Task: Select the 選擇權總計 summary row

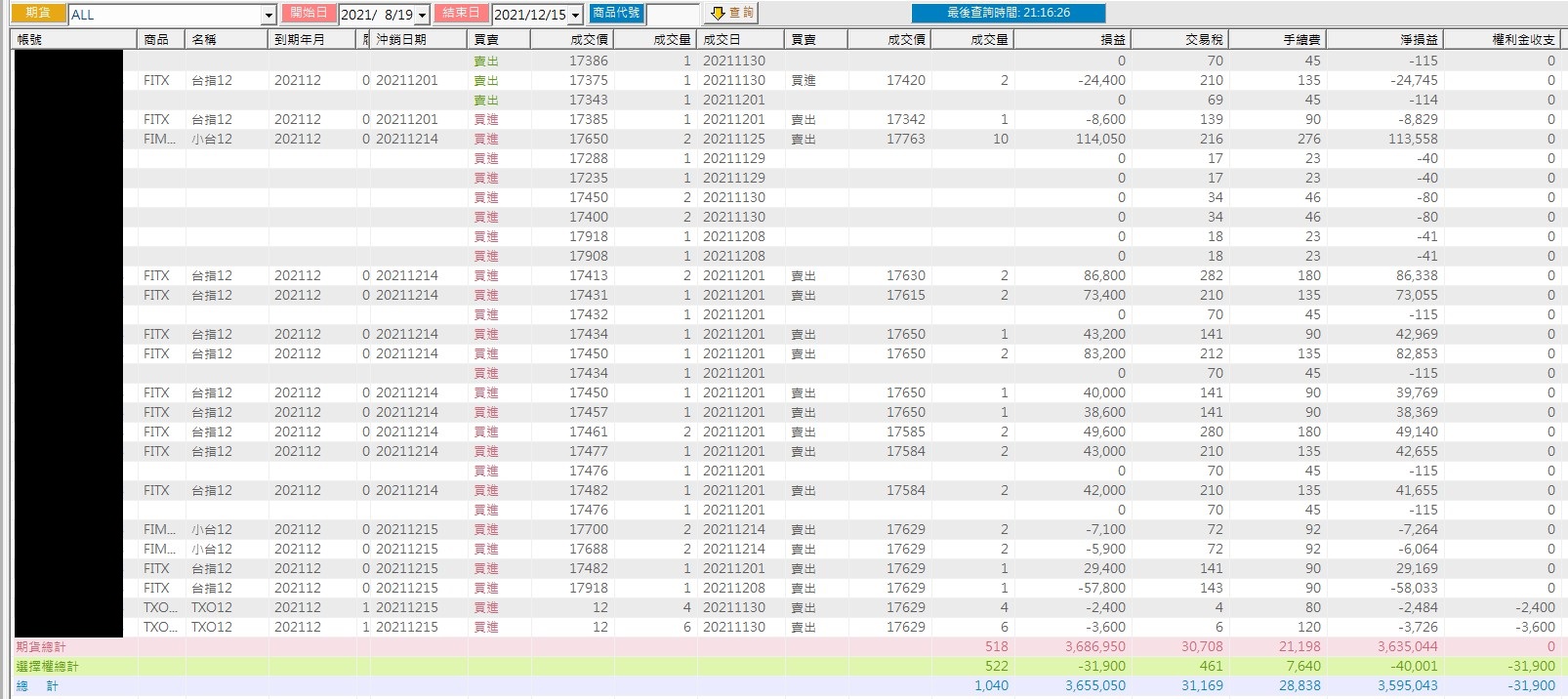Action: tap(786, 666)
